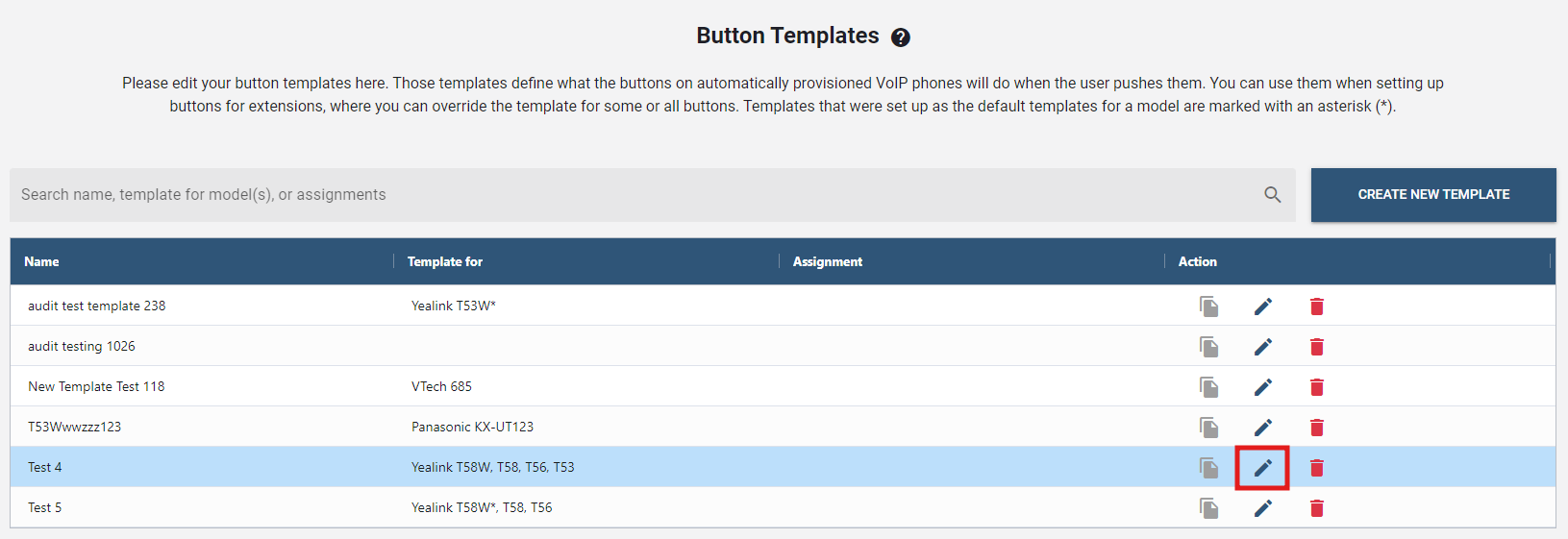This screenshot has height=539, width=1568.
Task: Sort by the Template for column header
Action: (444, 261)
